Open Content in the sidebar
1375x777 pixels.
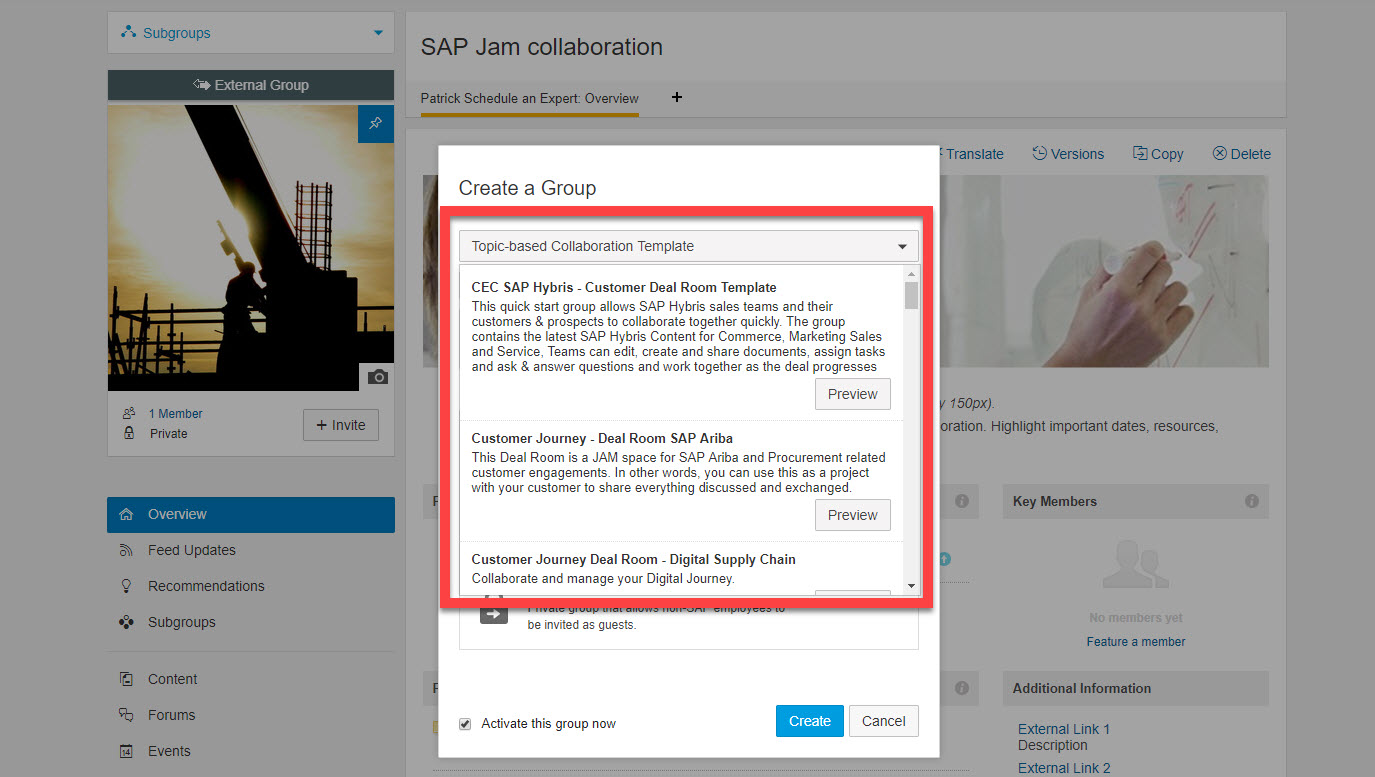pyautogui.click(x=173, y=679)
